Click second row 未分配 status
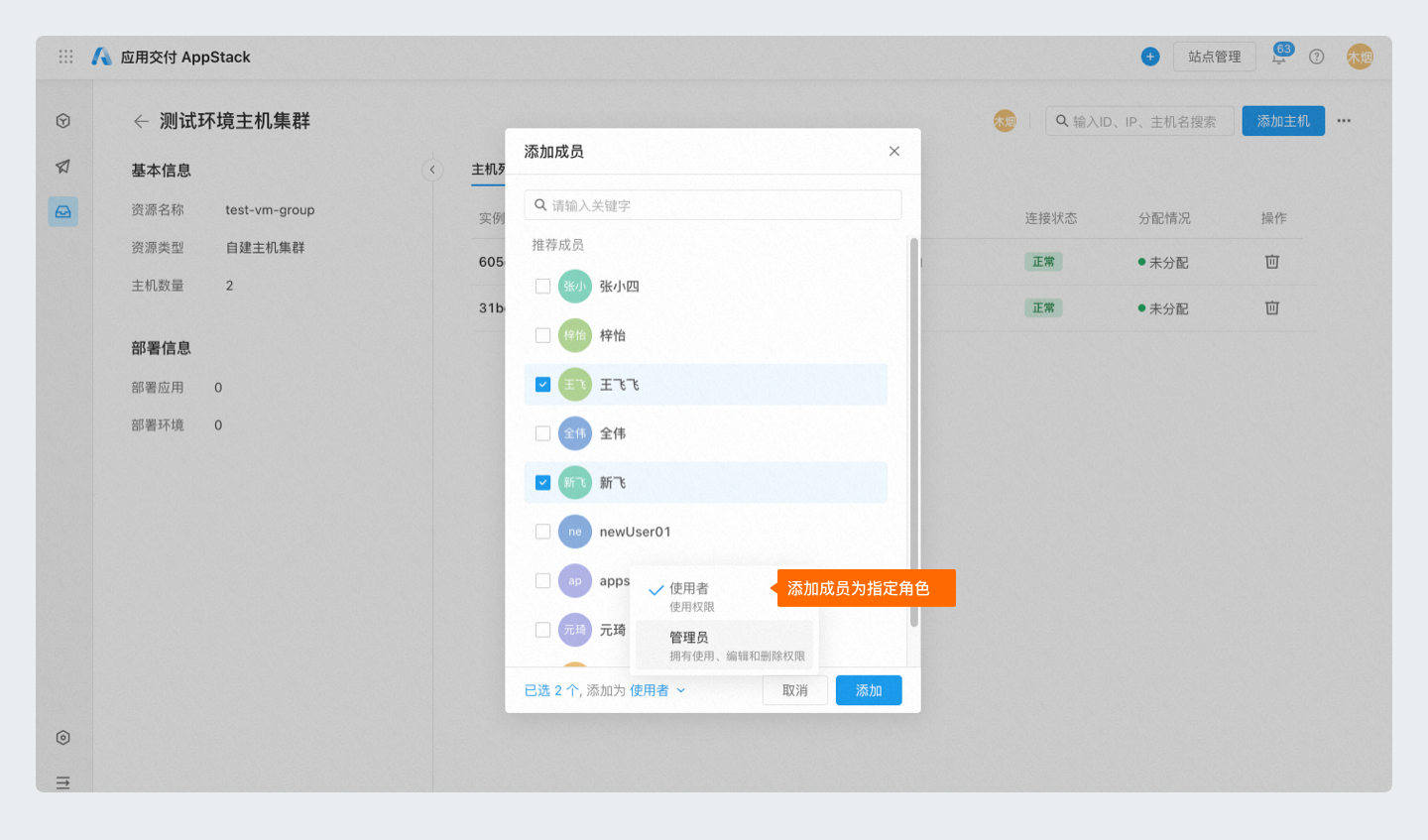Viewport: 1428px width, 840px height. 1163,308
